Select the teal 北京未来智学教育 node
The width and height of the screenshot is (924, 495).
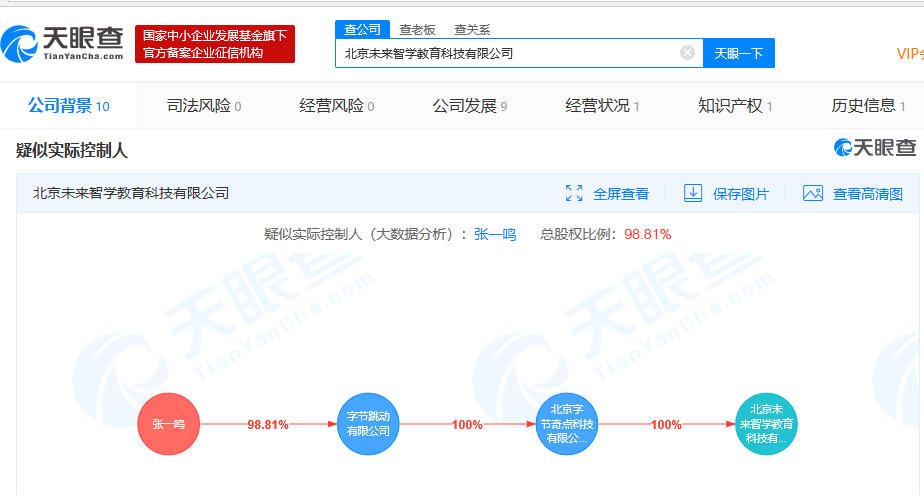(766, 424)
